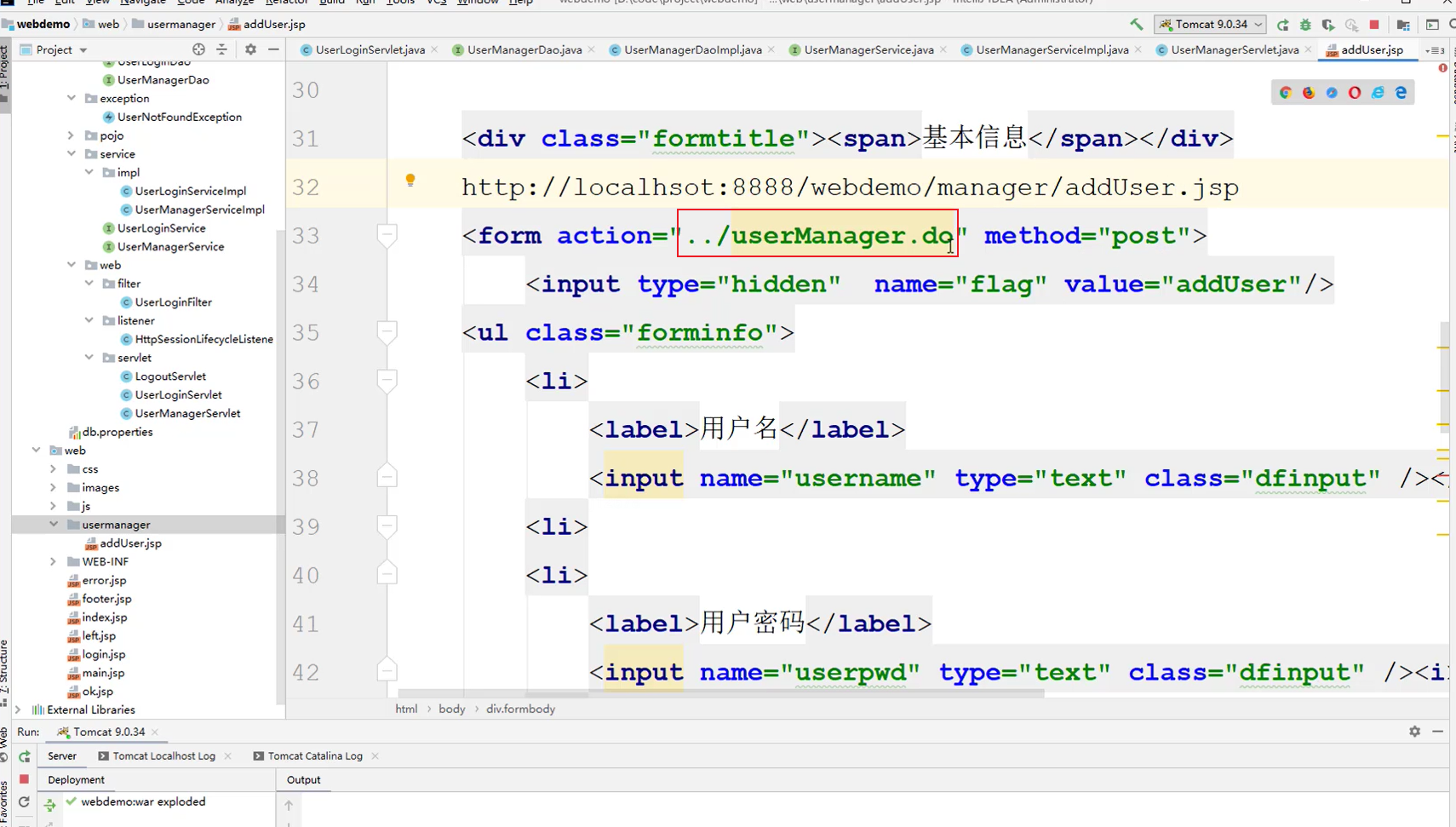This screenshot has width=1456, height=827.
Task: Open page in Opera browser icon
Action: (1355, 92)
